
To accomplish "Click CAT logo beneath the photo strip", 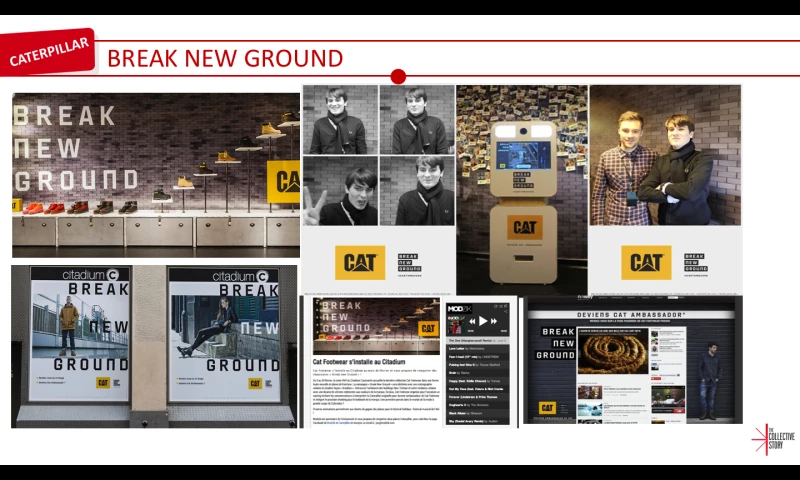I will tap(360, 262).
